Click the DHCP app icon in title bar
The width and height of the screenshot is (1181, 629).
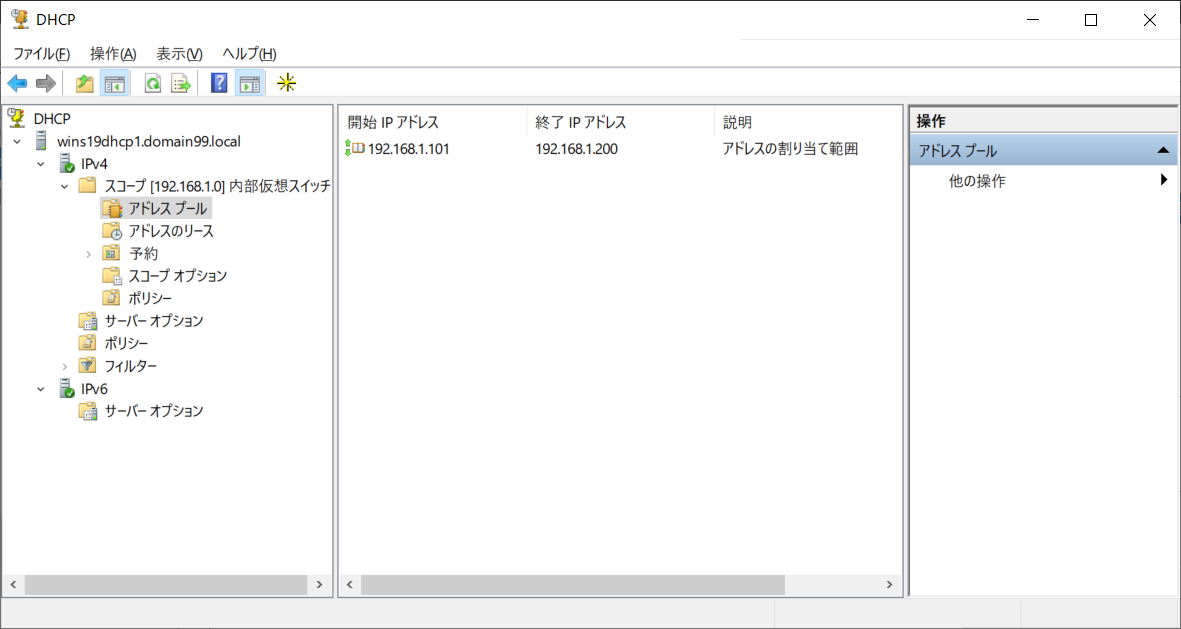[x=20, y=20]
